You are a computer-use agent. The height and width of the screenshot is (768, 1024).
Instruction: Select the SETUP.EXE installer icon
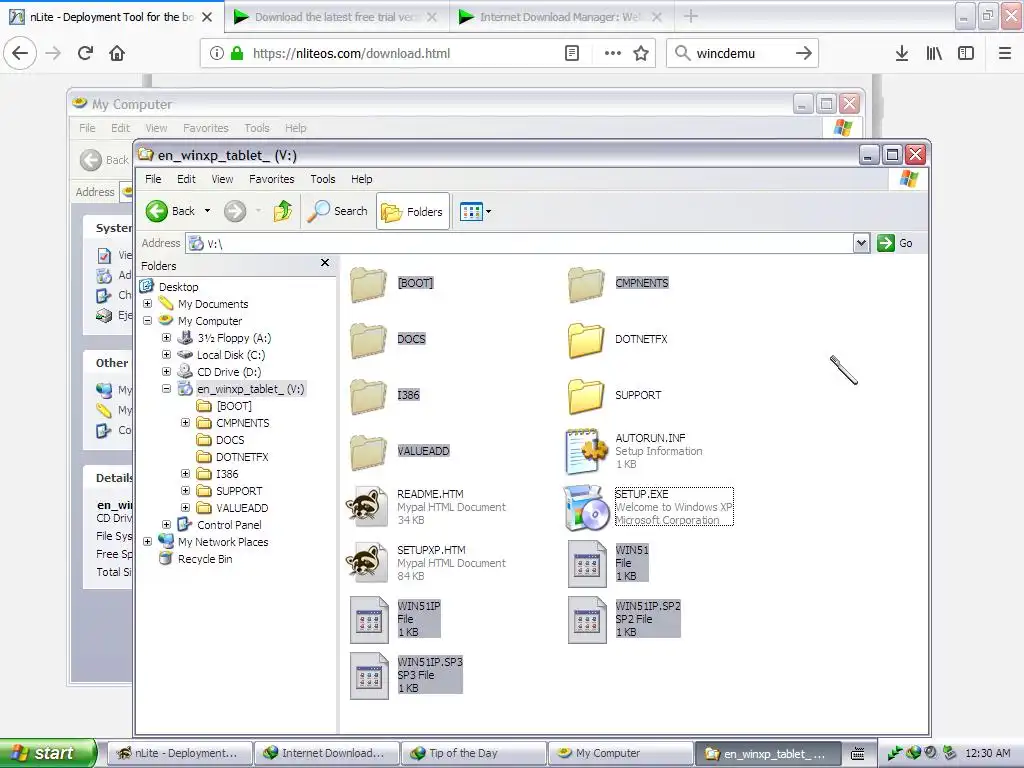point(586,507)
